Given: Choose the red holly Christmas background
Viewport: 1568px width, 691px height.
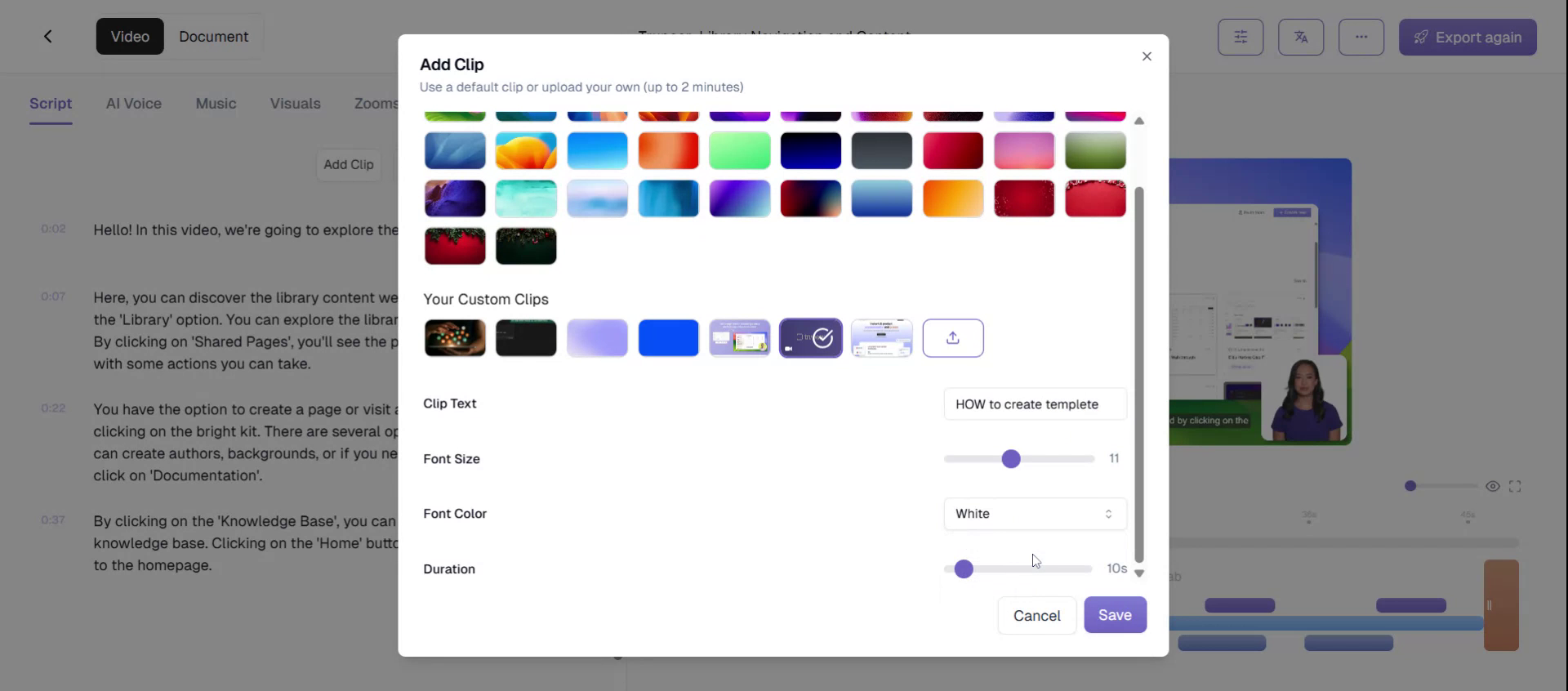Looking at the screenshot, I should 455,246.
